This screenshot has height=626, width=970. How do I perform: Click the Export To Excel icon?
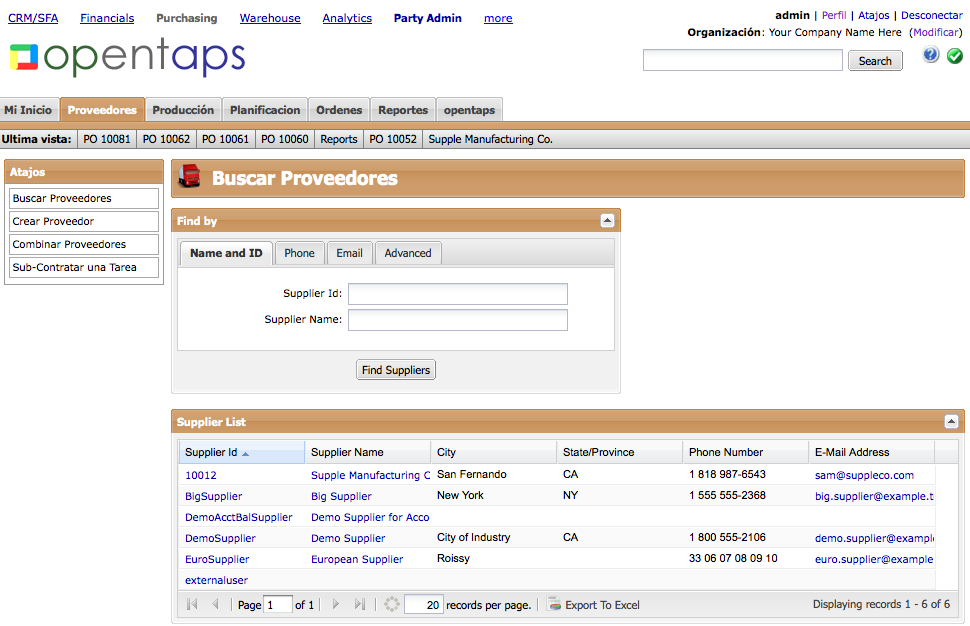point(554,604)
